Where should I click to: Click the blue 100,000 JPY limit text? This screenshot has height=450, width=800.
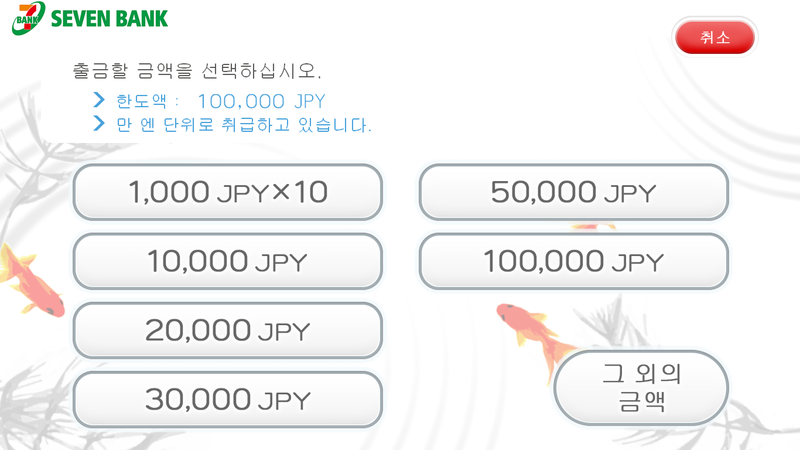[x=261, y=101]
